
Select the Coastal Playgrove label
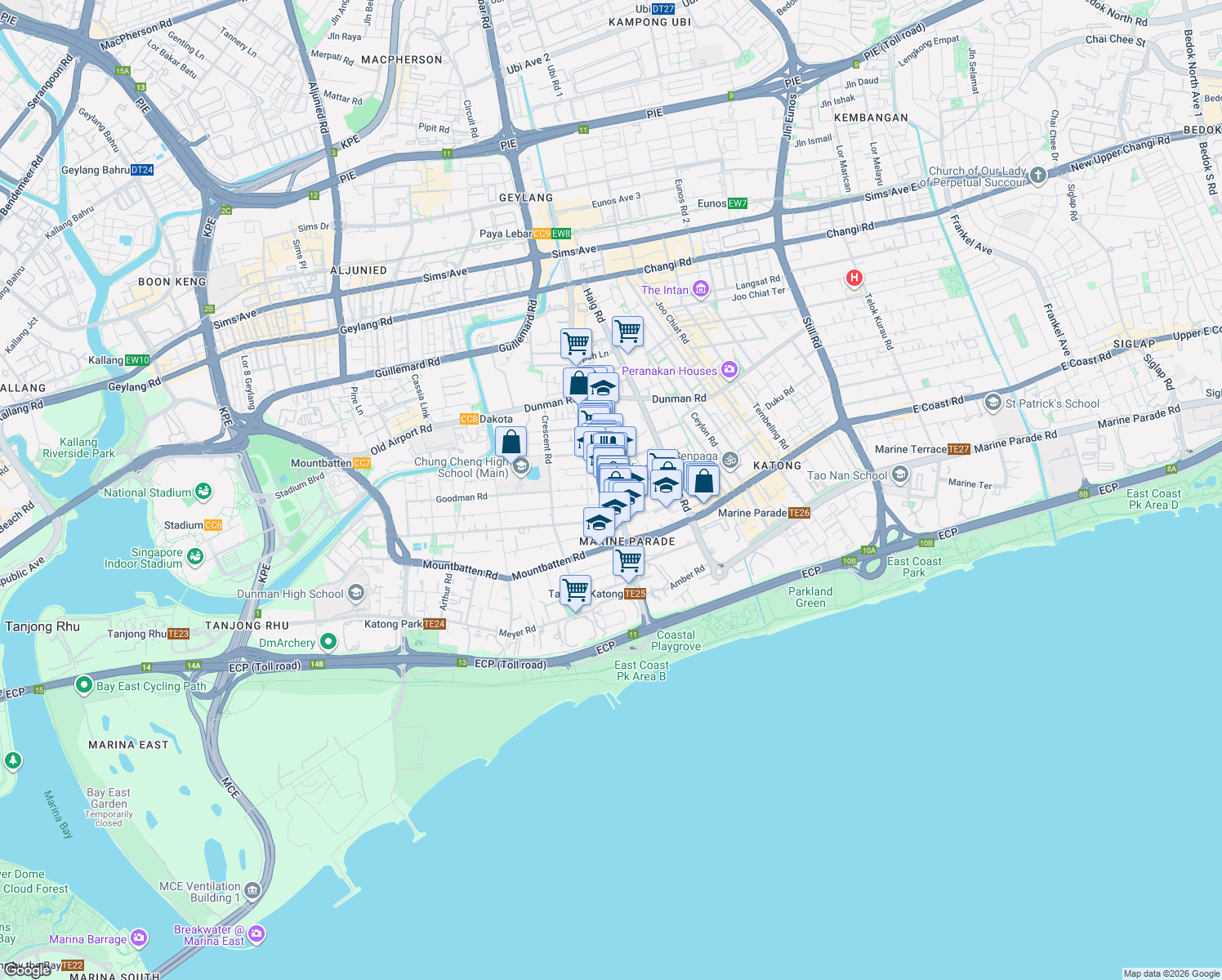click(676, 640)
